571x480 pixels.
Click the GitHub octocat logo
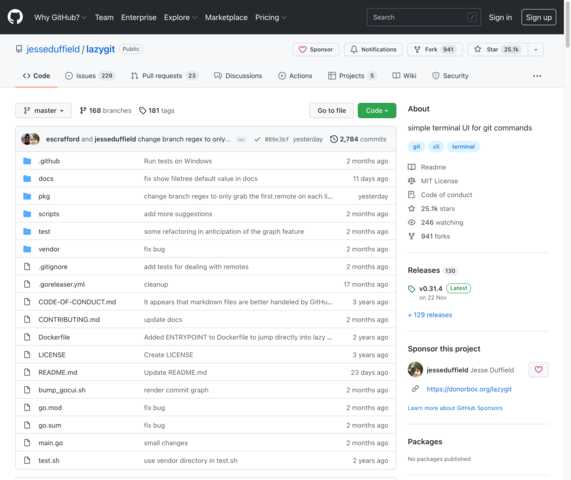(x=15, y=17)
